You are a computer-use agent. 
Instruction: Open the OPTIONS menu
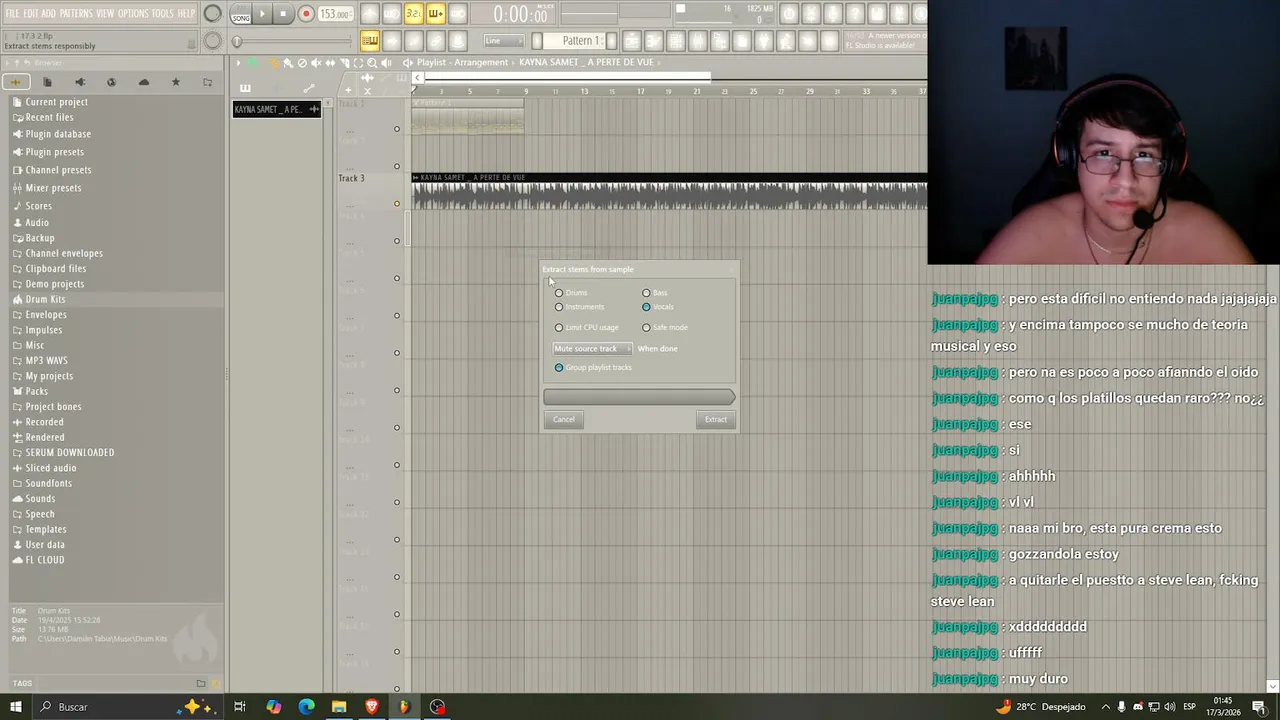tap(133, 13)
